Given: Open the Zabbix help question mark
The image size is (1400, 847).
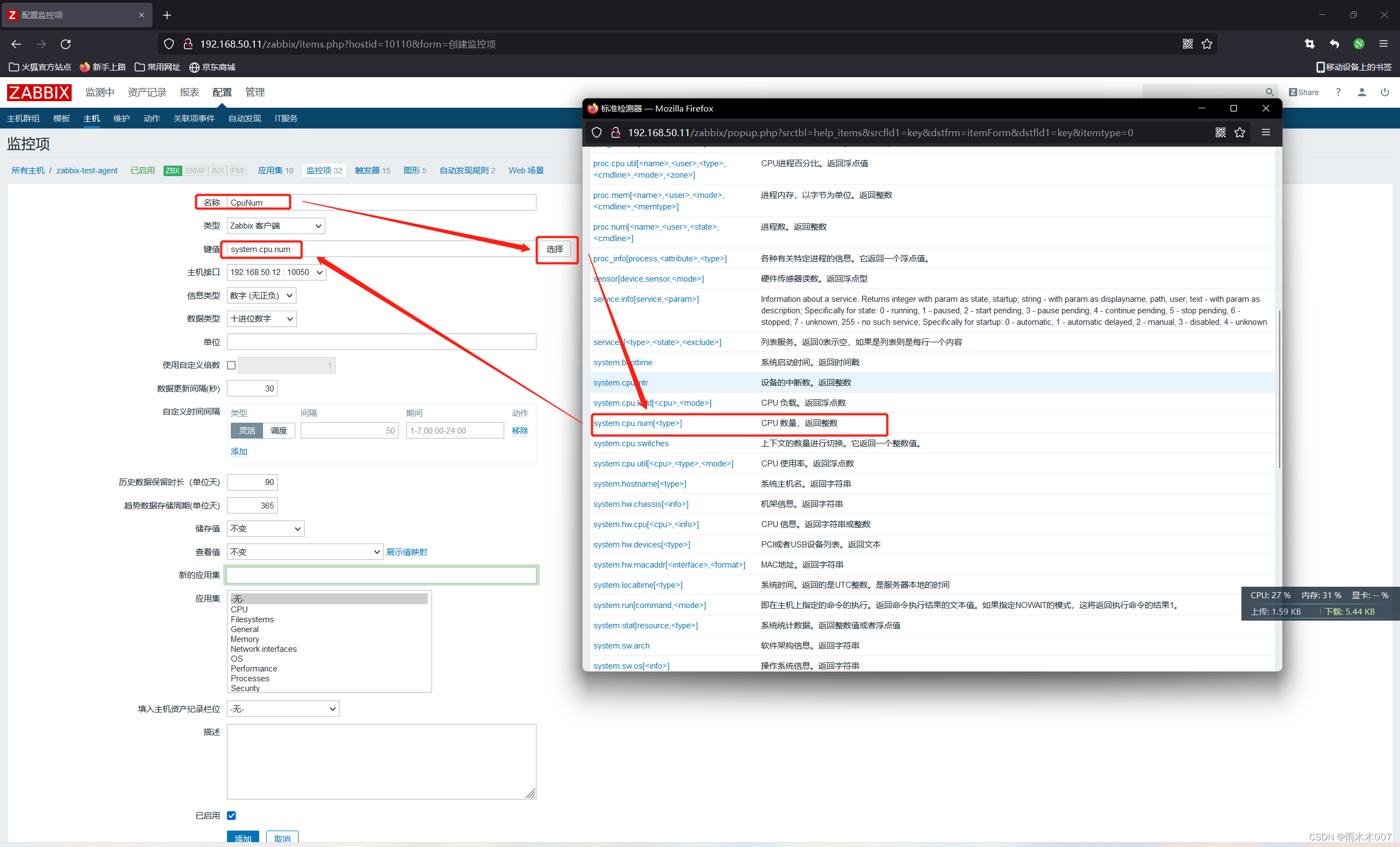Looking at the screenshot, I should pos(1338,92).
